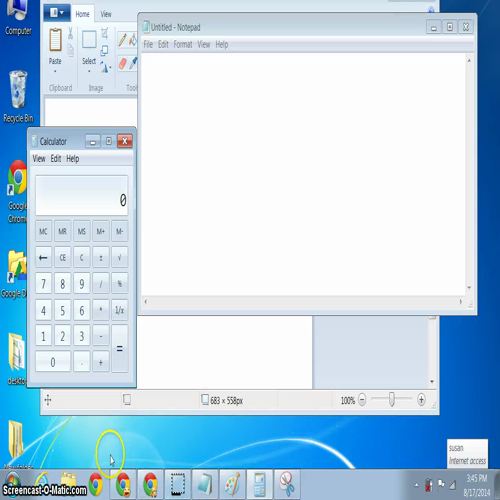Open the View menu in Calculator

tap(39, 159)
